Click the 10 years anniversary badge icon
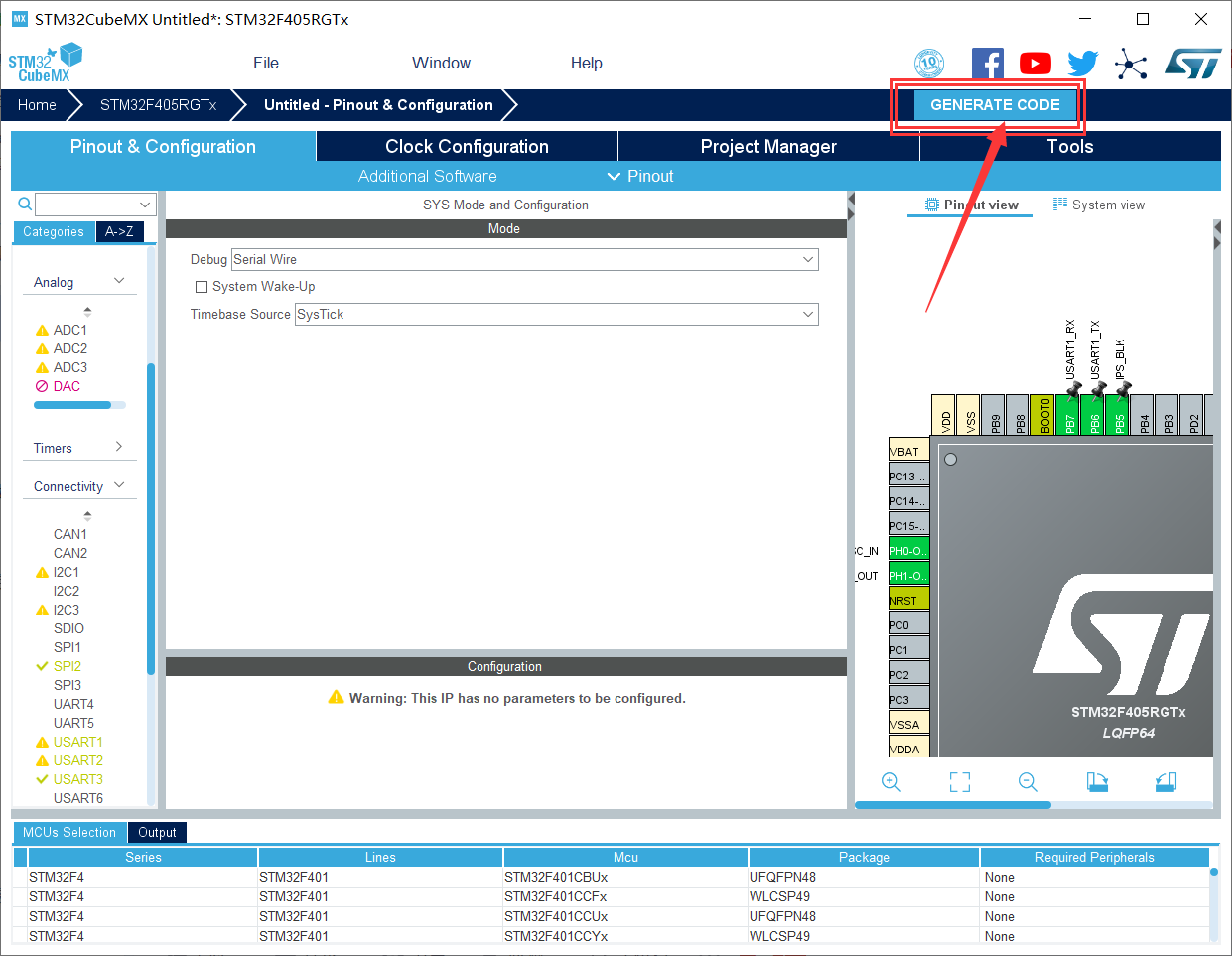1232x956 pixels. point(928,64)
